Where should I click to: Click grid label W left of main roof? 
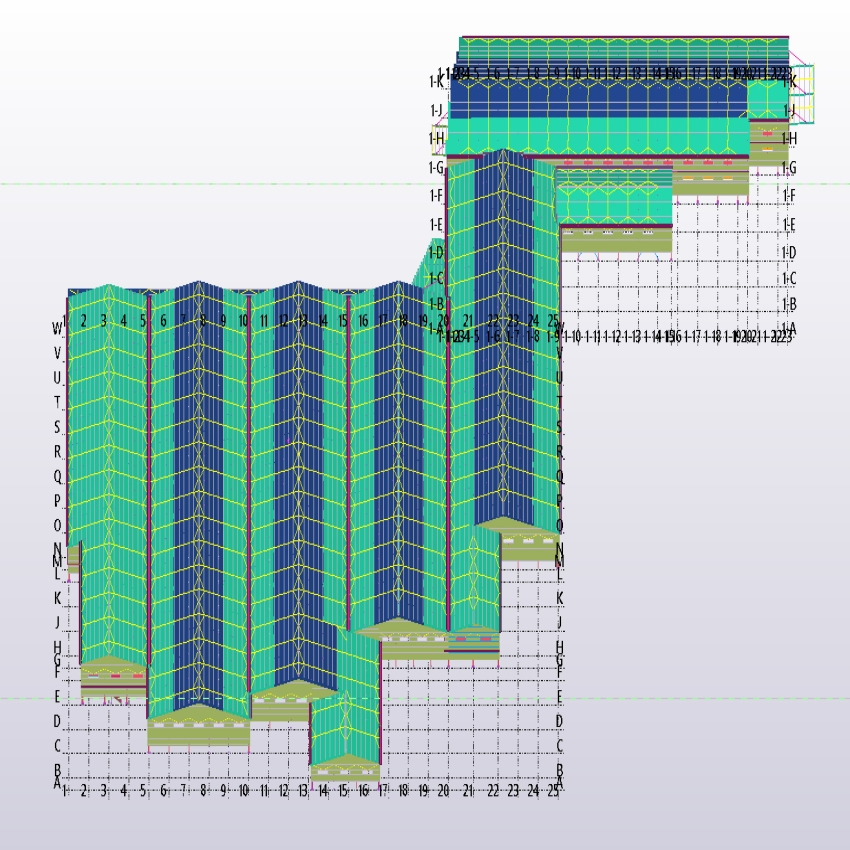[x=57, y=328]
